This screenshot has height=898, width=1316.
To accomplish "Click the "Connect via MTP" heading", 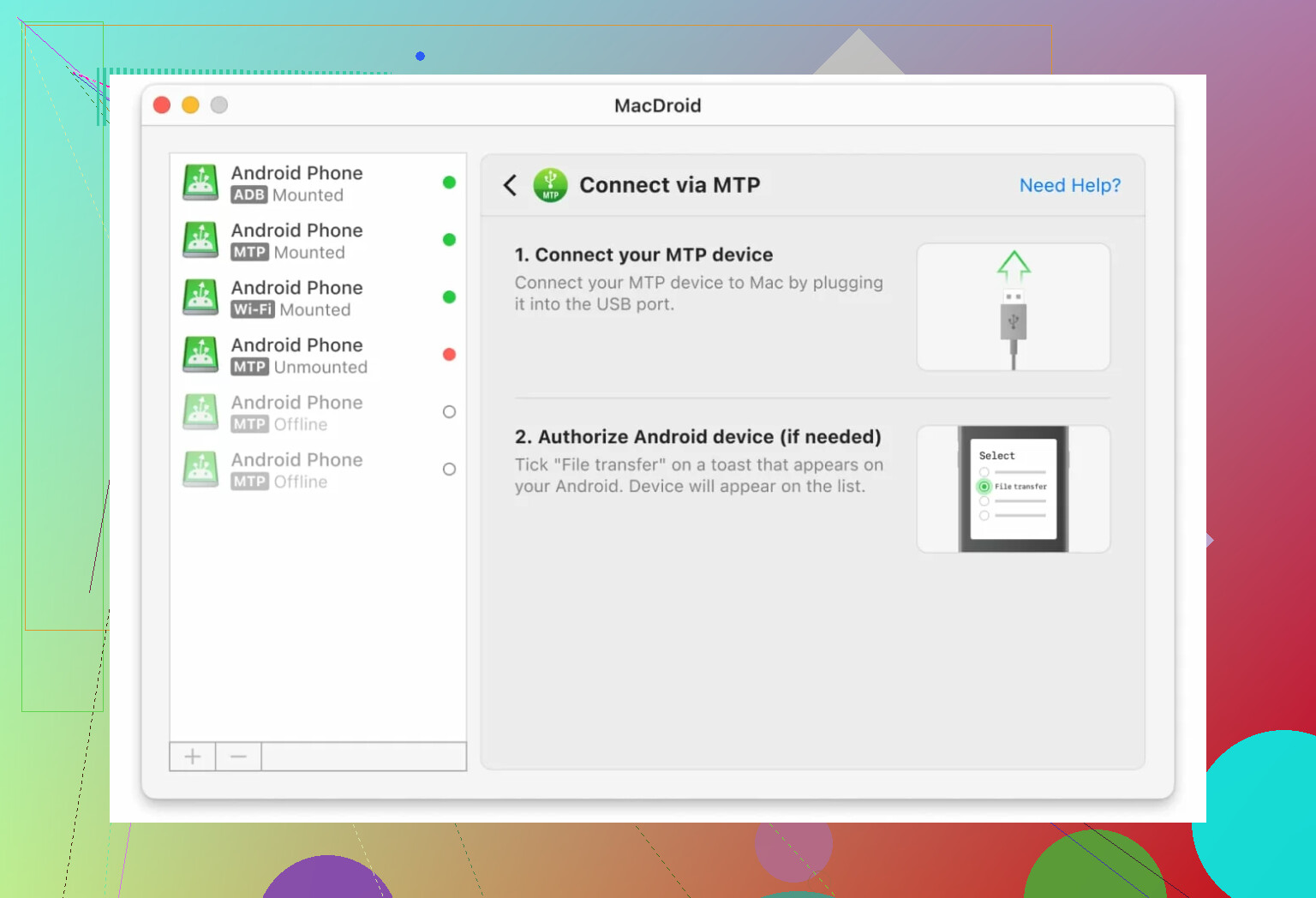I will tap(670, 185).
